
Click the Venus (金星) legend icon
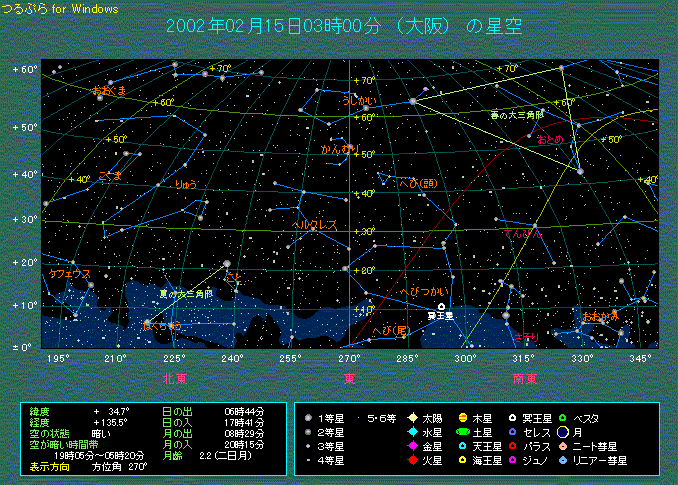tap(412, 446)
